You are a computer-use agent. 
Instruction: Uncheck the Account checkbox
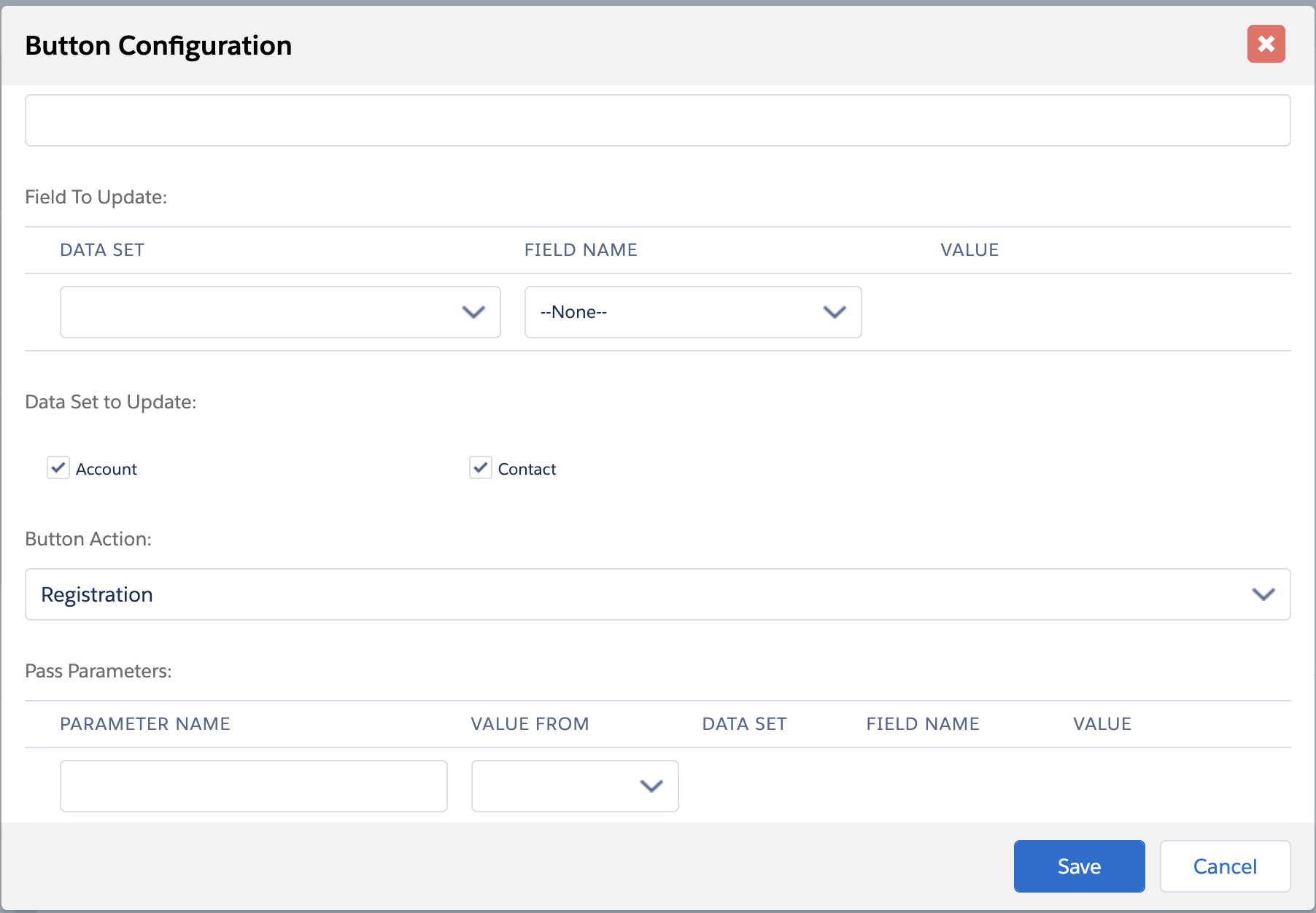tap(58, 467)
